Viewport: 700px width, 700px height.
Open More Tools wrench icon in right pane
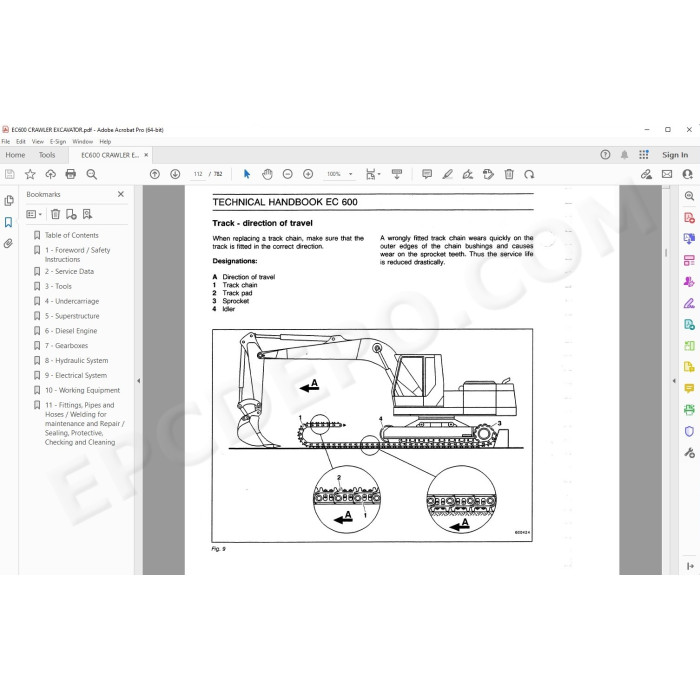tap(689, 453)
